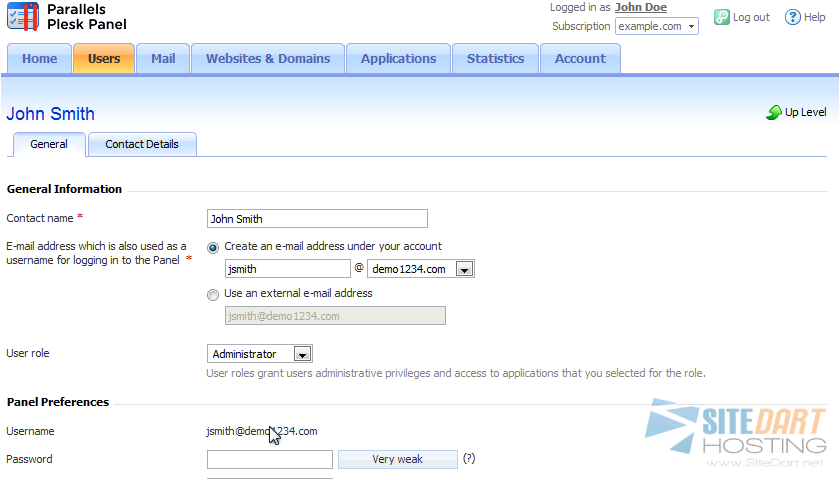Click the password strength hint (?) icon

click(x=469, y=459)
